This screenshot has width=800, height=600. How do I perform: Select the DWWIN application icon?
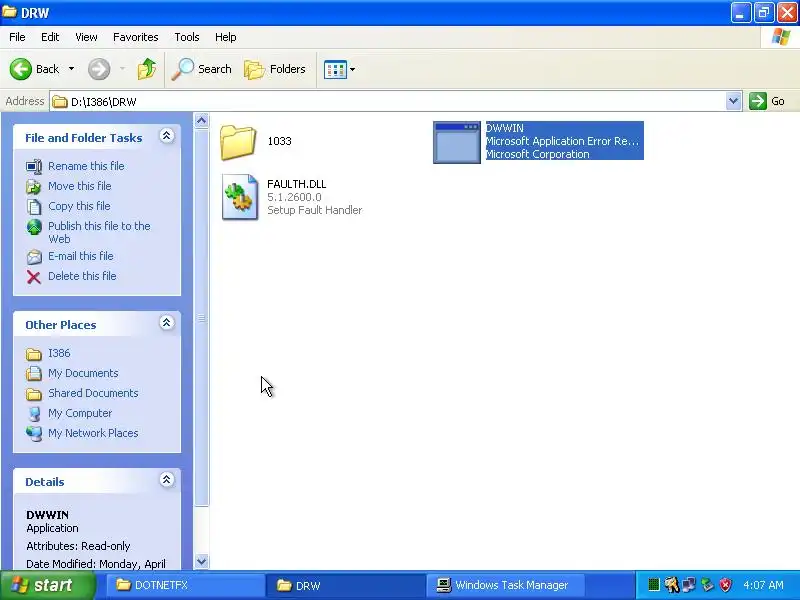457,142
